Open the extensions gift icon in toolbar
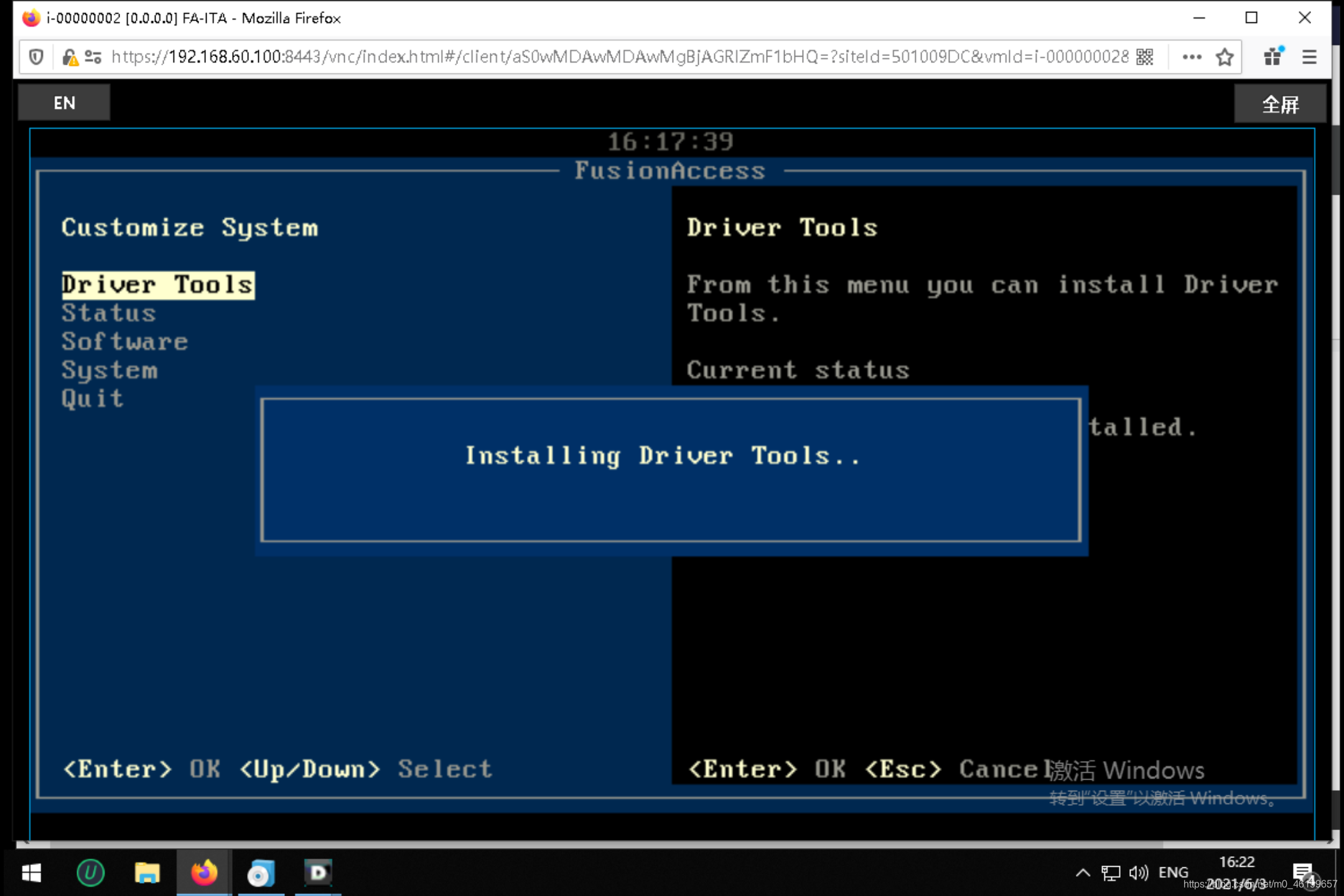This screenshot has width=1344, height=896. (x=1274, y=56)
